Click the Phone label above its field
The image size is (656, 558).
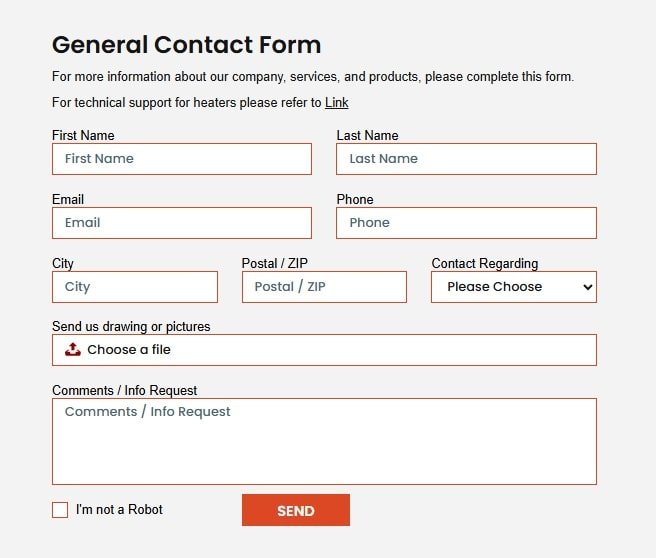[x=355, y=199]
